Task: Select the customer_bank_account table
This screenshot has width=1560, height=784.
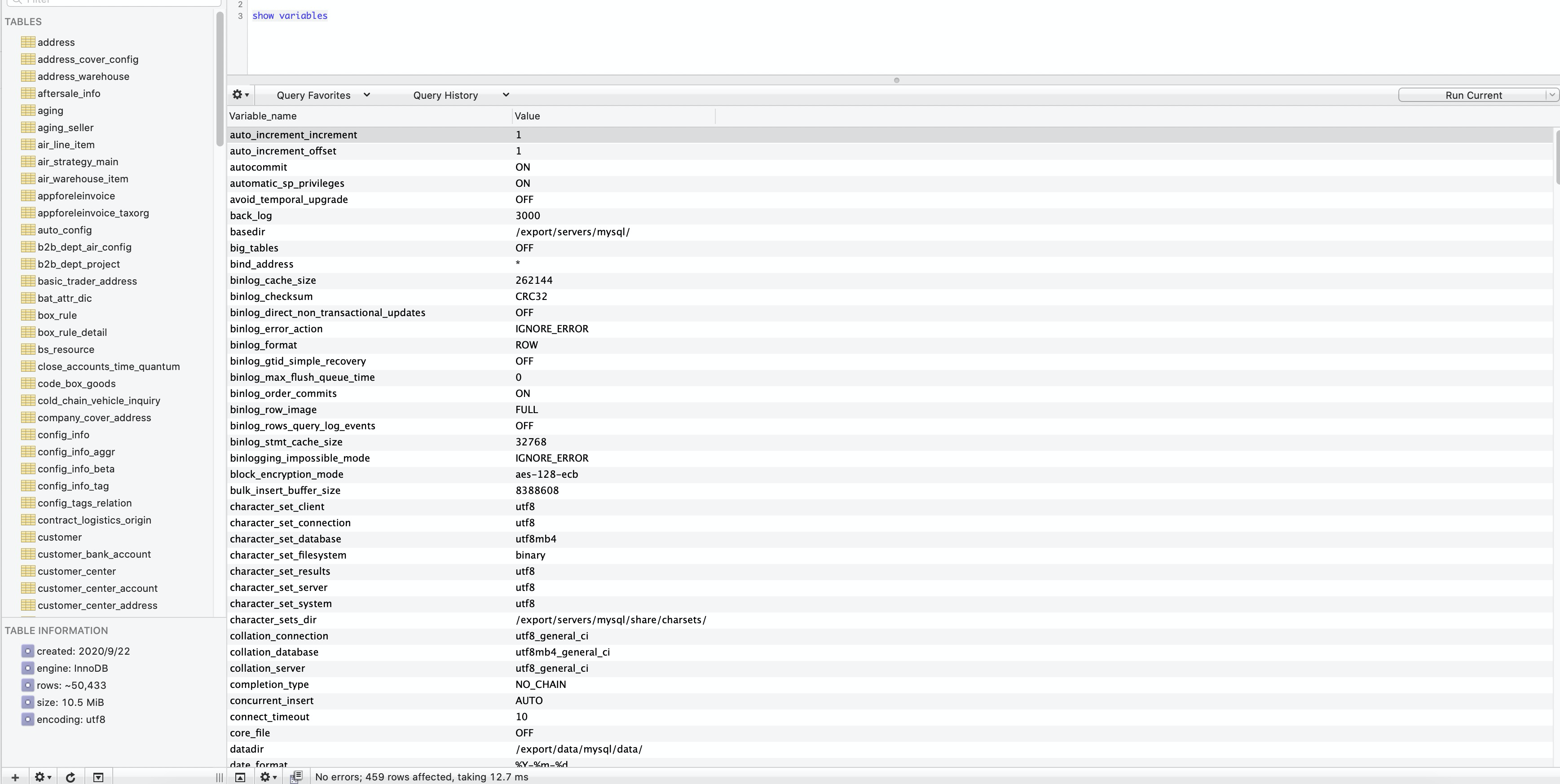Action: tap(94, 554)
